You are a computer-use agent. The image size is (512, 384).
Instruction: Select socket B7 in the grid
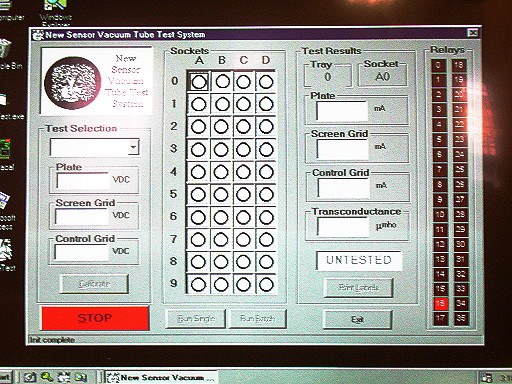click(222, 240)
